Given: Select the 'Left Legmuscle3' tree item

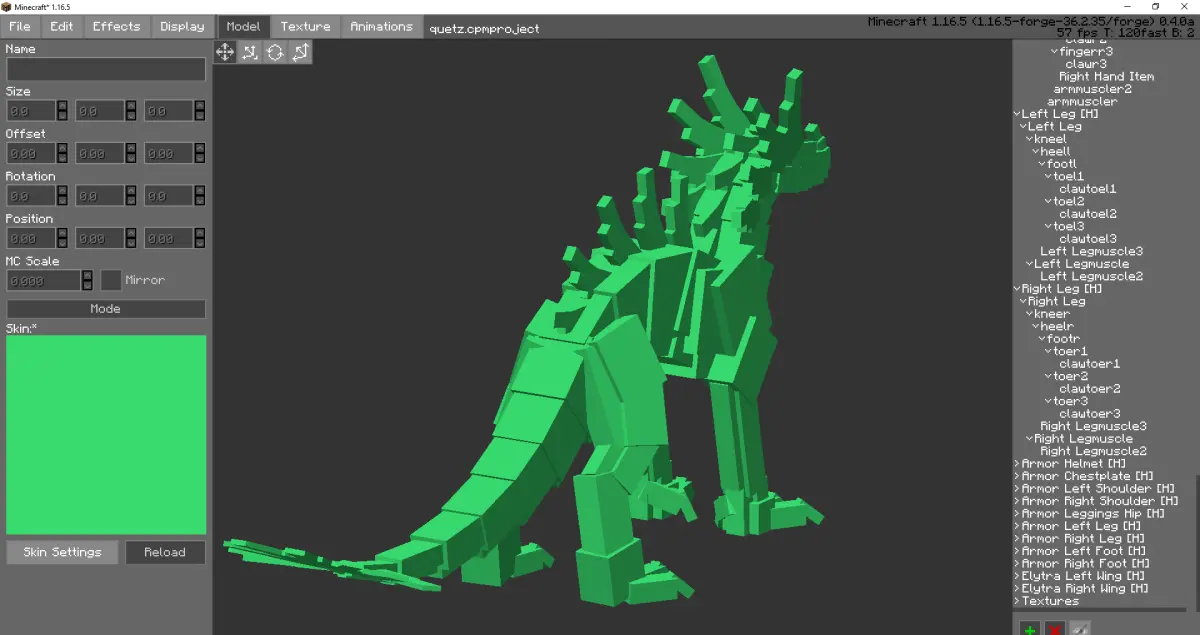Looking at the screenshot, I should pos(1092,251).
